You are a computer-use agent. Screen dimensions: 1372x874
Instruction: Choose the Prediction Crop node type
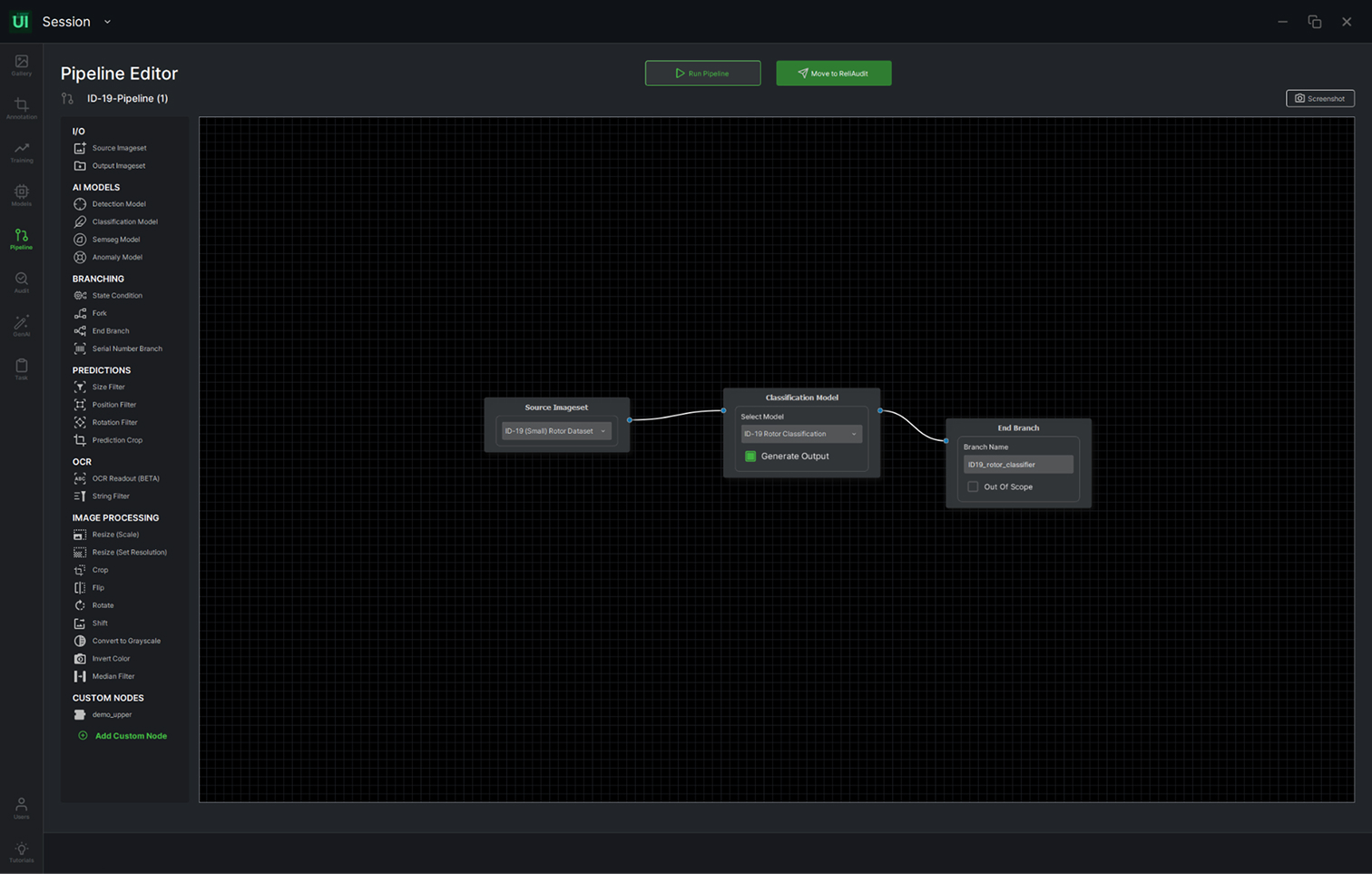click(108, 440)
